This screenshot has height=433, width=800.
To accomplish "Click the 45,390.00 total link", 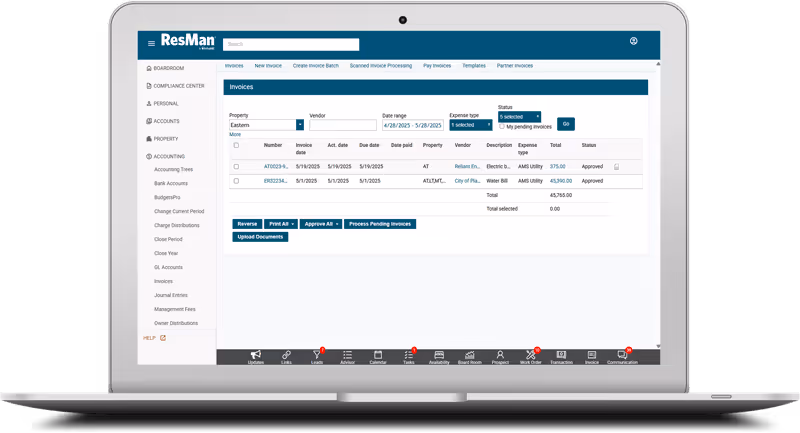I will (561, 181).
